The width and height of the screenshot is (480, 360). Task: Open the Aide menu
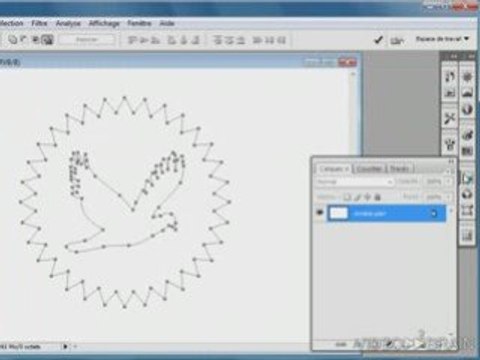(167, 23)
